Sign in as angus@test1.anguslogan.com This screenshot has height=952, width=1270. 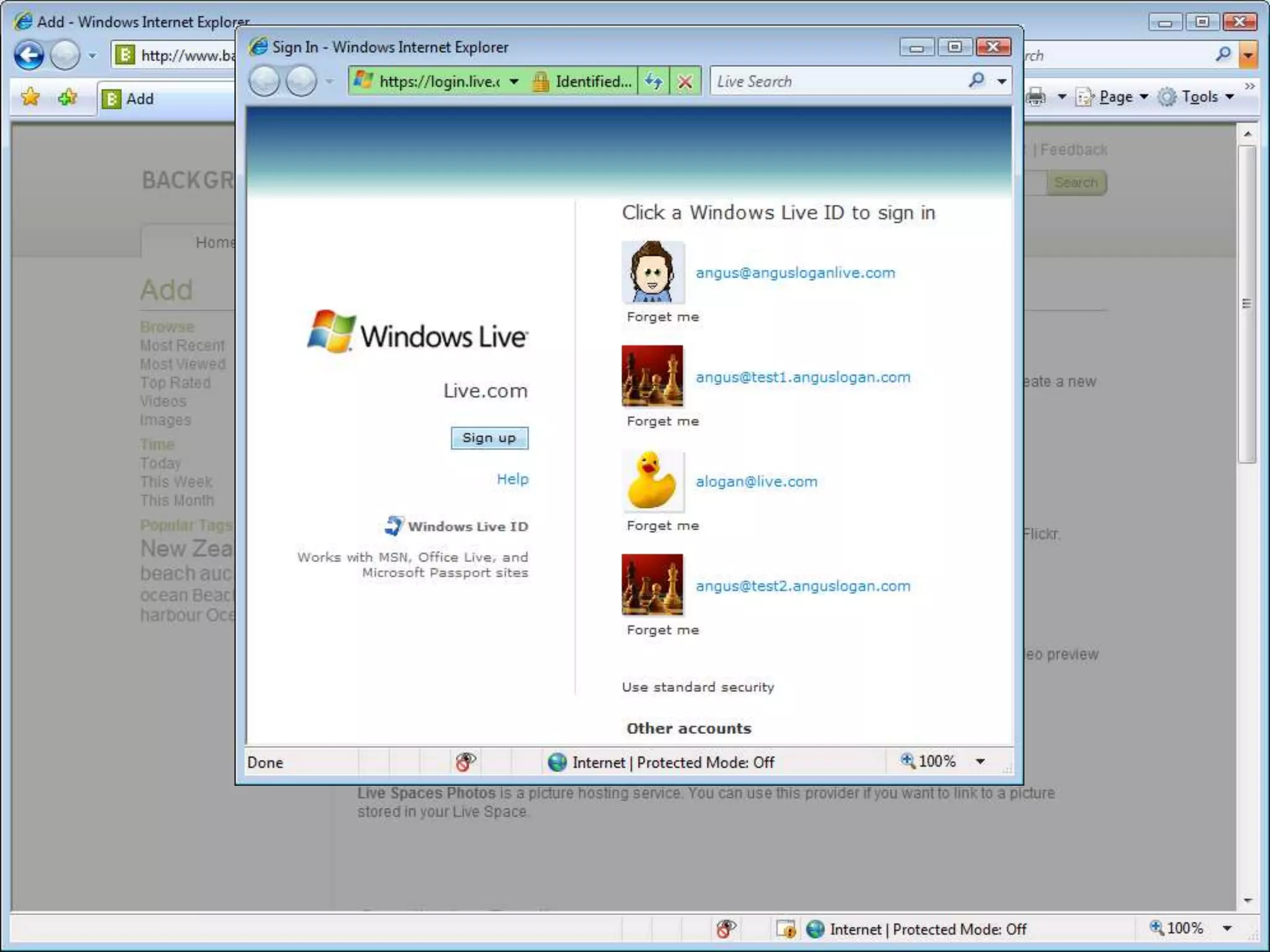point(803,377)
